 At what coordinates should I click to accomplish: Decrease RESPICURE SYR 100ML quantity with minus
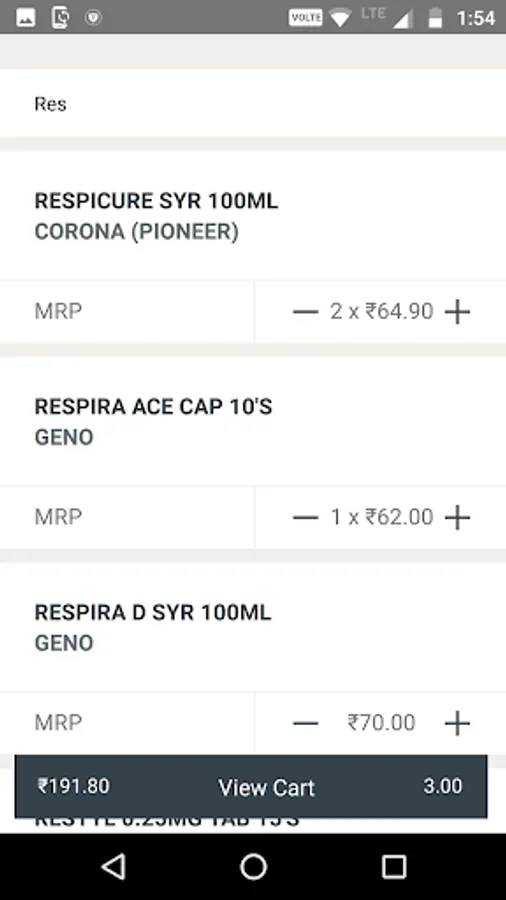coord(305,312)
